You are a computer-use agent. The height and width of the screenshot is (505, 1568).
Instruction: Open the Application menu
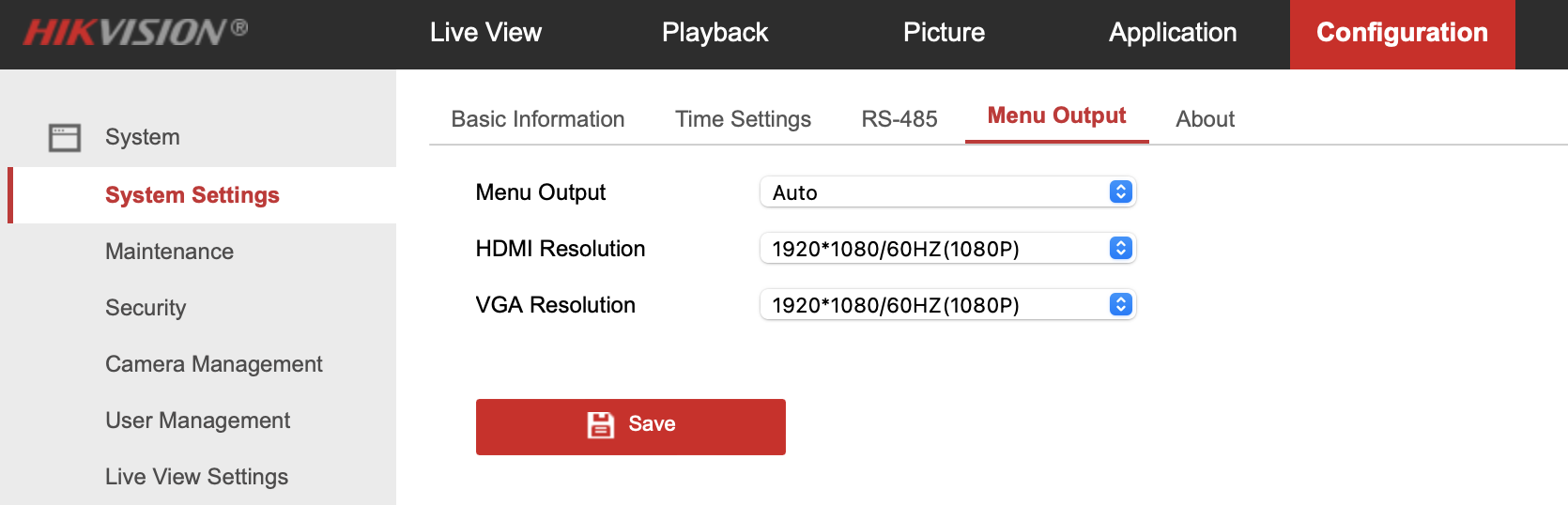click(x=1173, y=33)
